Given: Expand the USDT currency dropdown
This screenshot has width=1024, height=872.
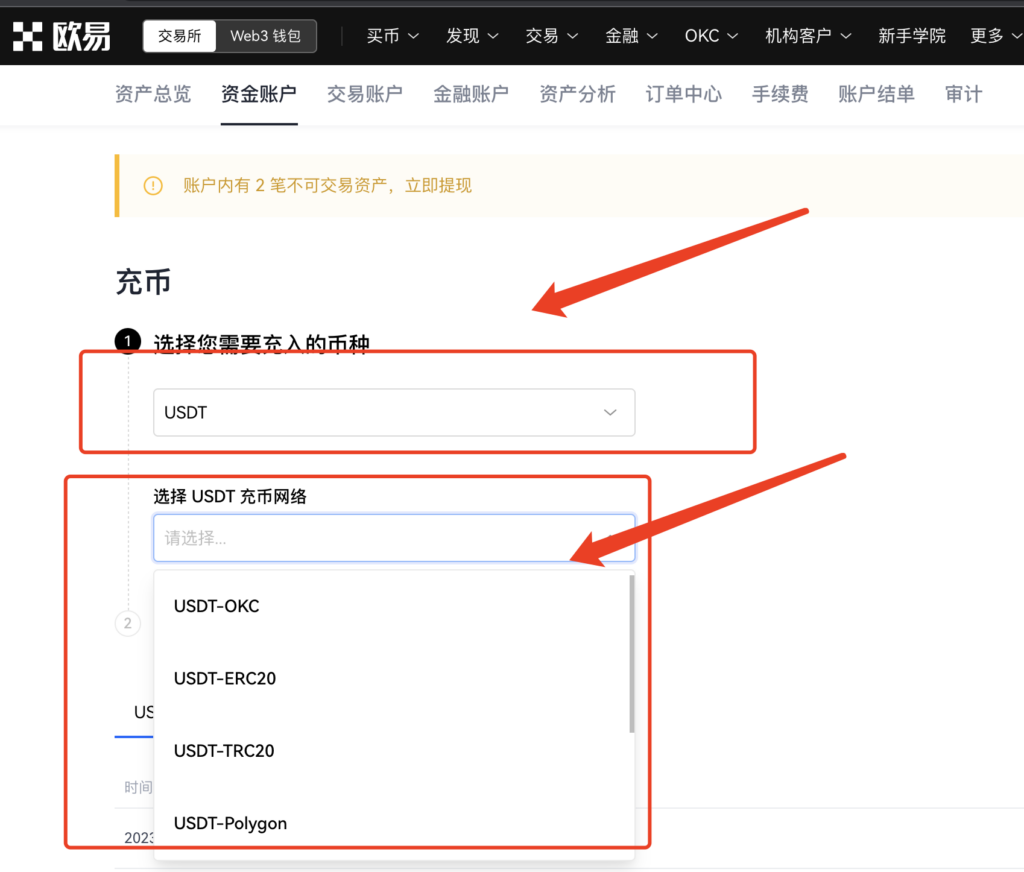Looking at the screenshot, I should pos(394,413).
